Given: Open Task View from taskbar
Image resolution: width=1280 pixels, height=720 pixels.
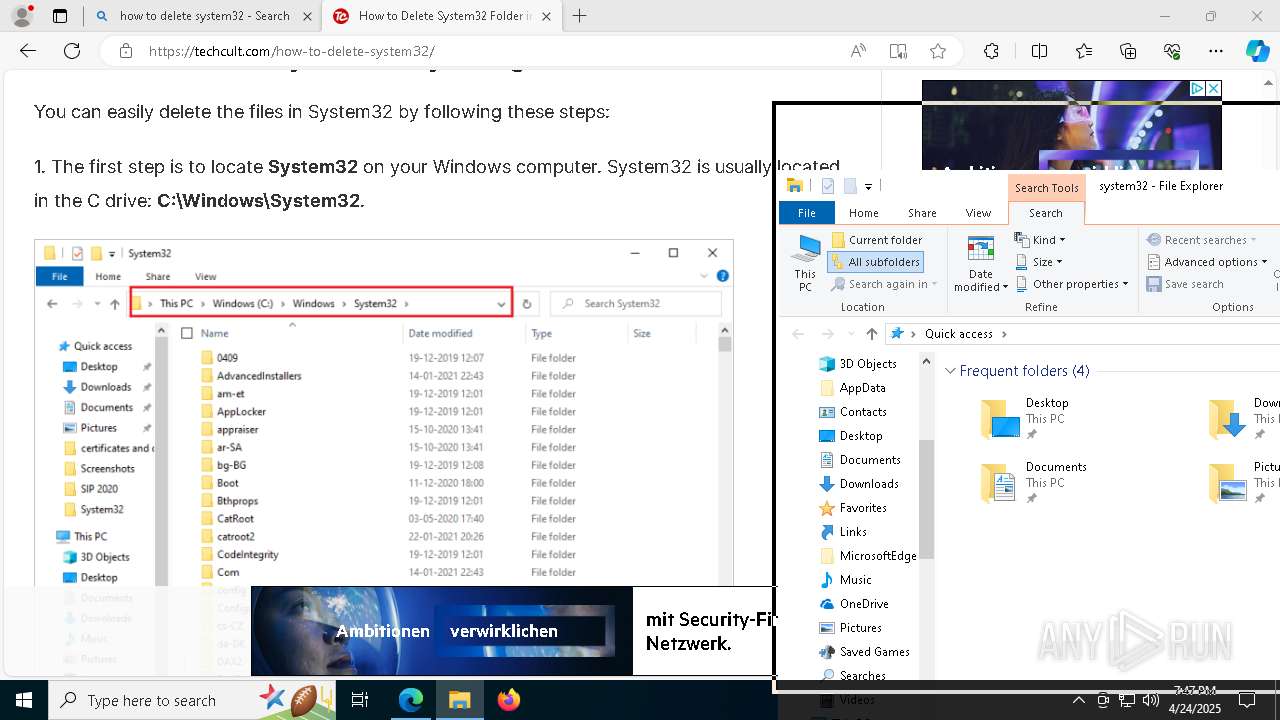Looking at the screenshot, I should point(361,700).
